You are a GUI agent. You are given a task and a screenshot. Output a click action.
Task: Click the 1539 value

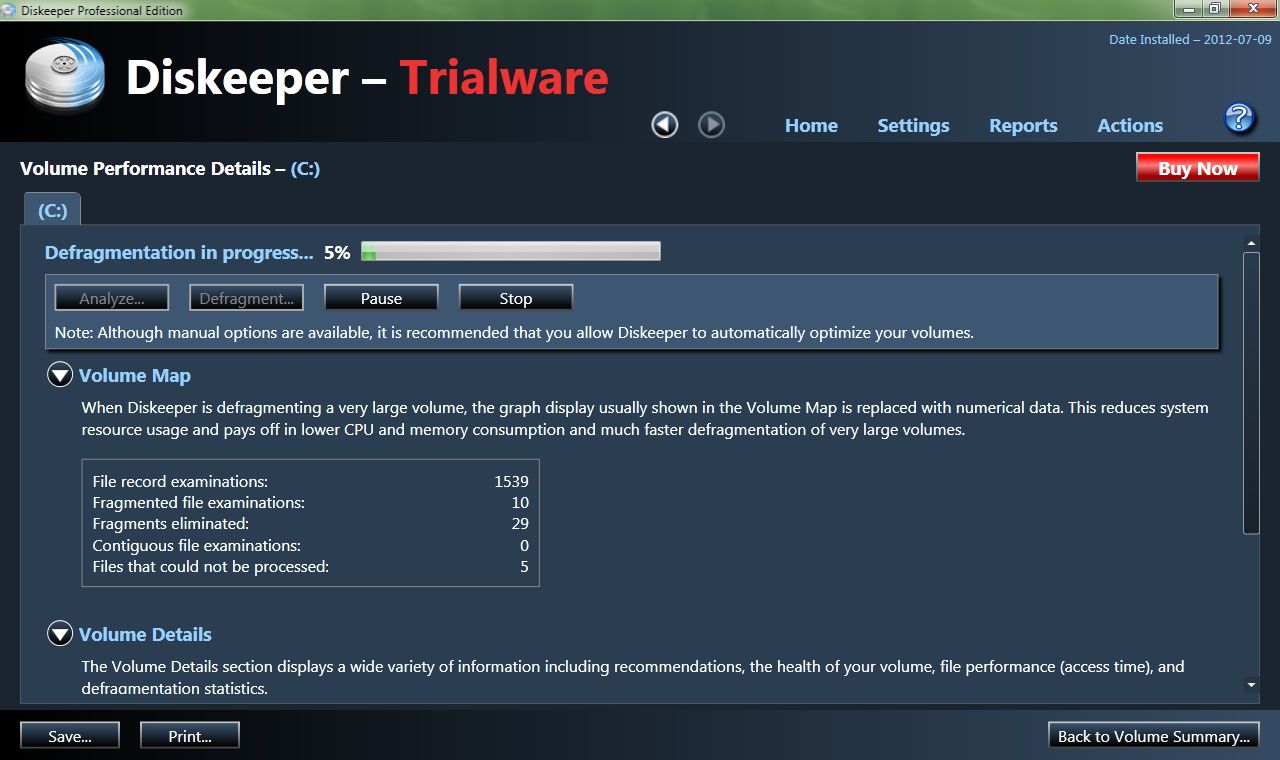click(x=511, y=481)
